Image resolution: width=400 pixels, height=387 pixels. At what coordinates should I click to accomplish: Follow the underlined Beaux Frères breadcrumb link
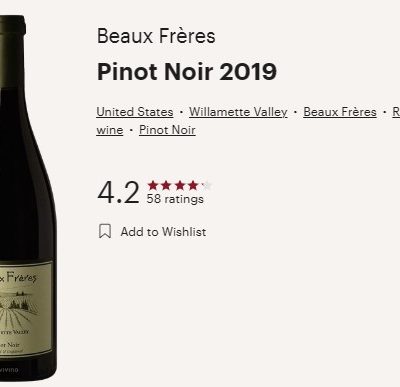pos(340,112)
